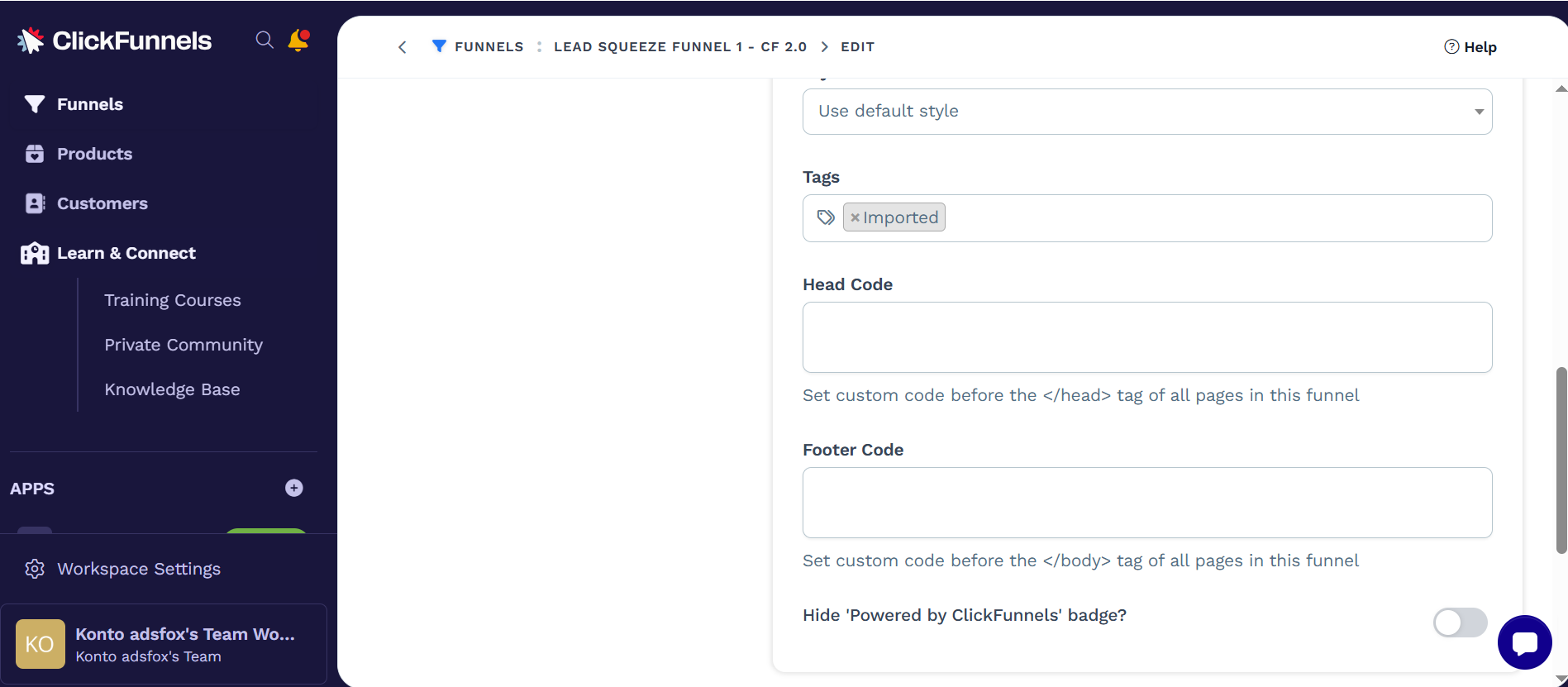Open the search magnifier icon

[265, 40]
